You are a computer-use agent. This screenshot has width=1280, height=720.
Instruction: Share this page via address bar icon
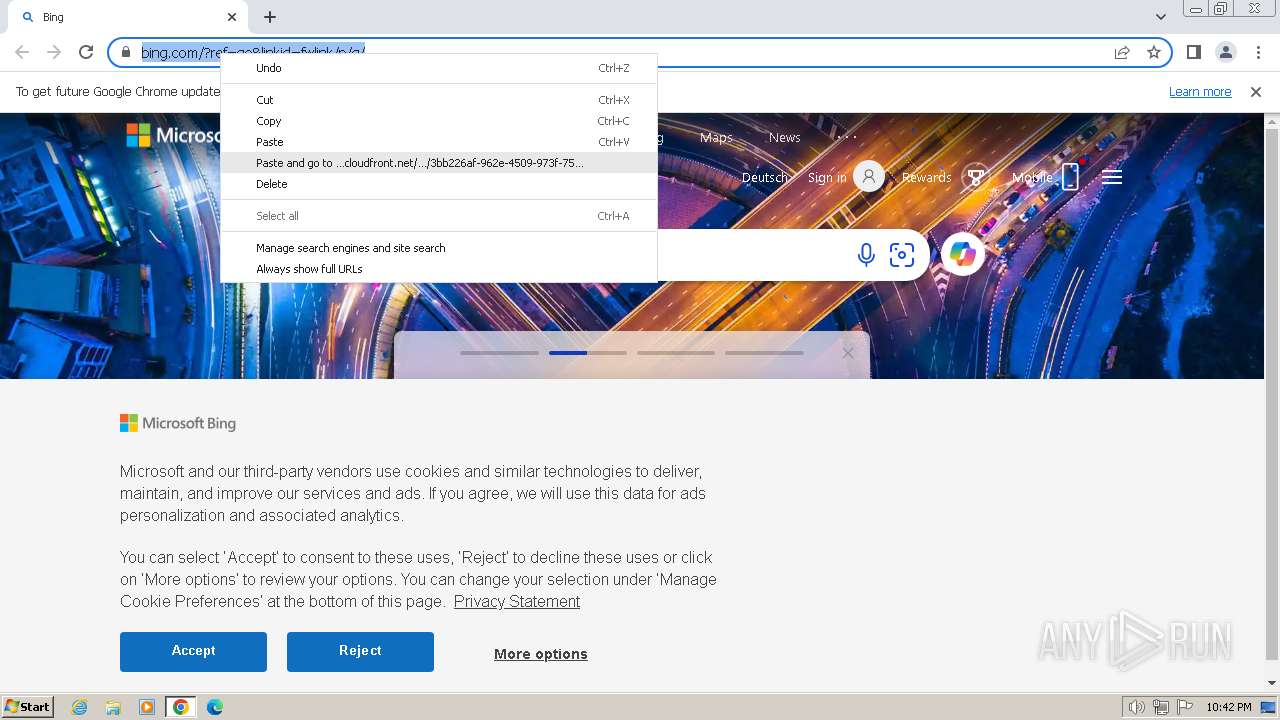click(x=1122, y=52)
